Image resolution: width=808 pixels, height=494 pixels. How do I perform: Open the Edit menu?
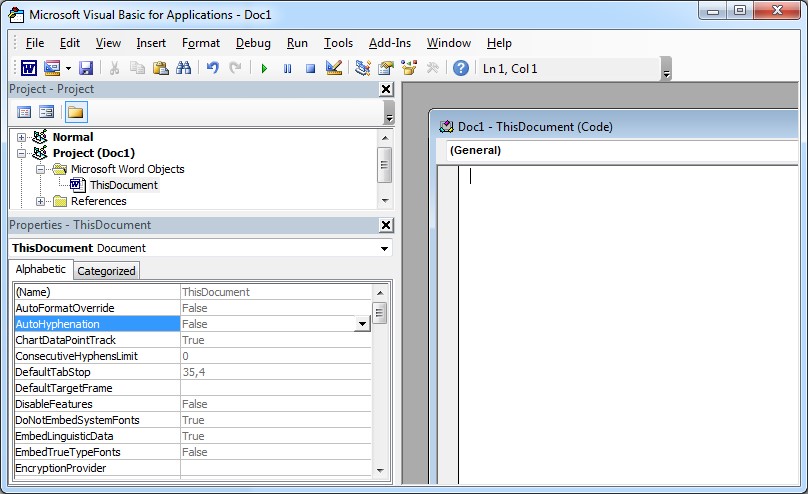[70, 43]
